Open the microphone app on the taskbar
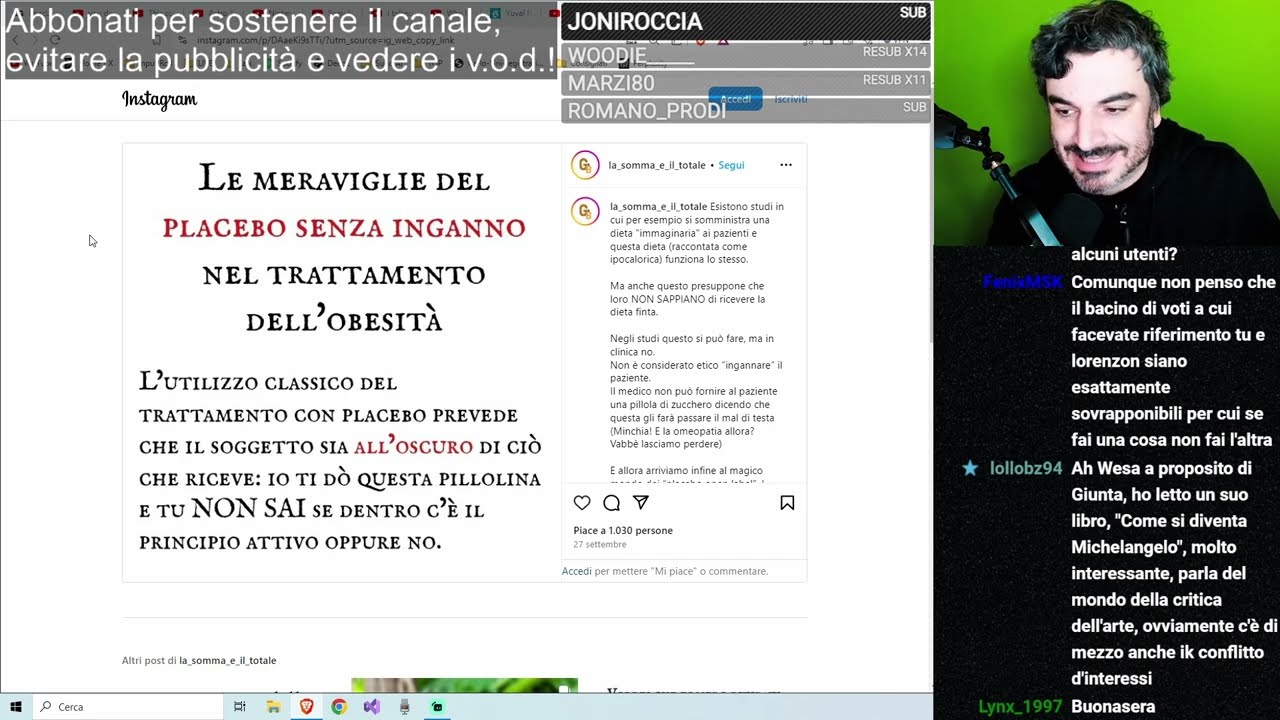Image resolution: width=1280 pixels, height=720 pixels. [404, 706]
